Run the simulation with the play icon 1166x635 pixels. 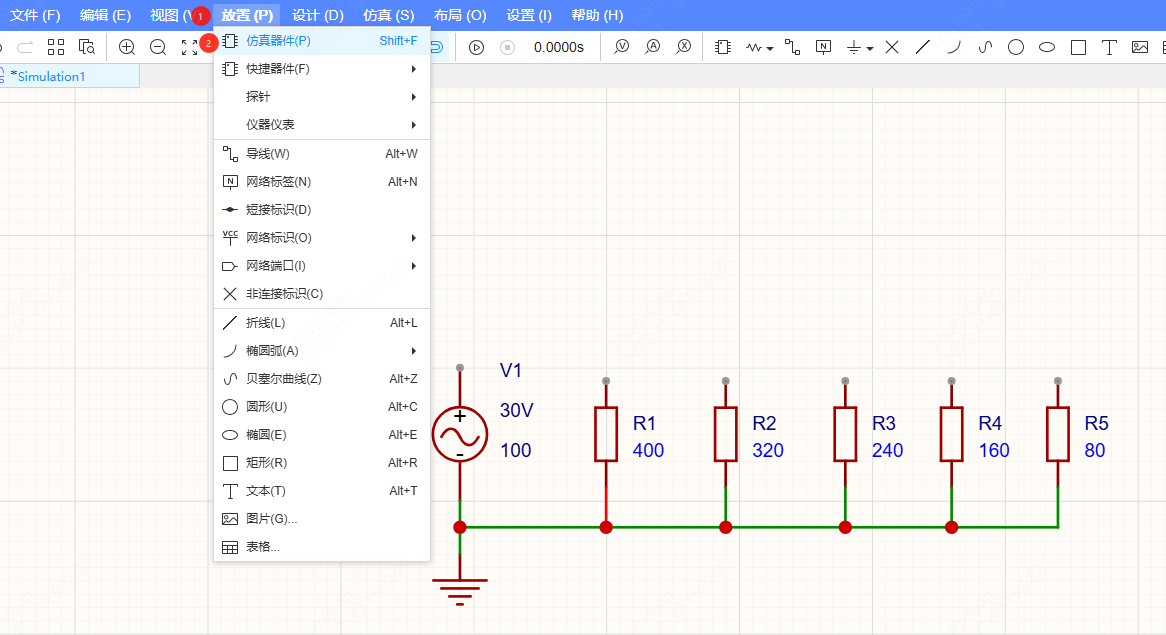(477, 46)
